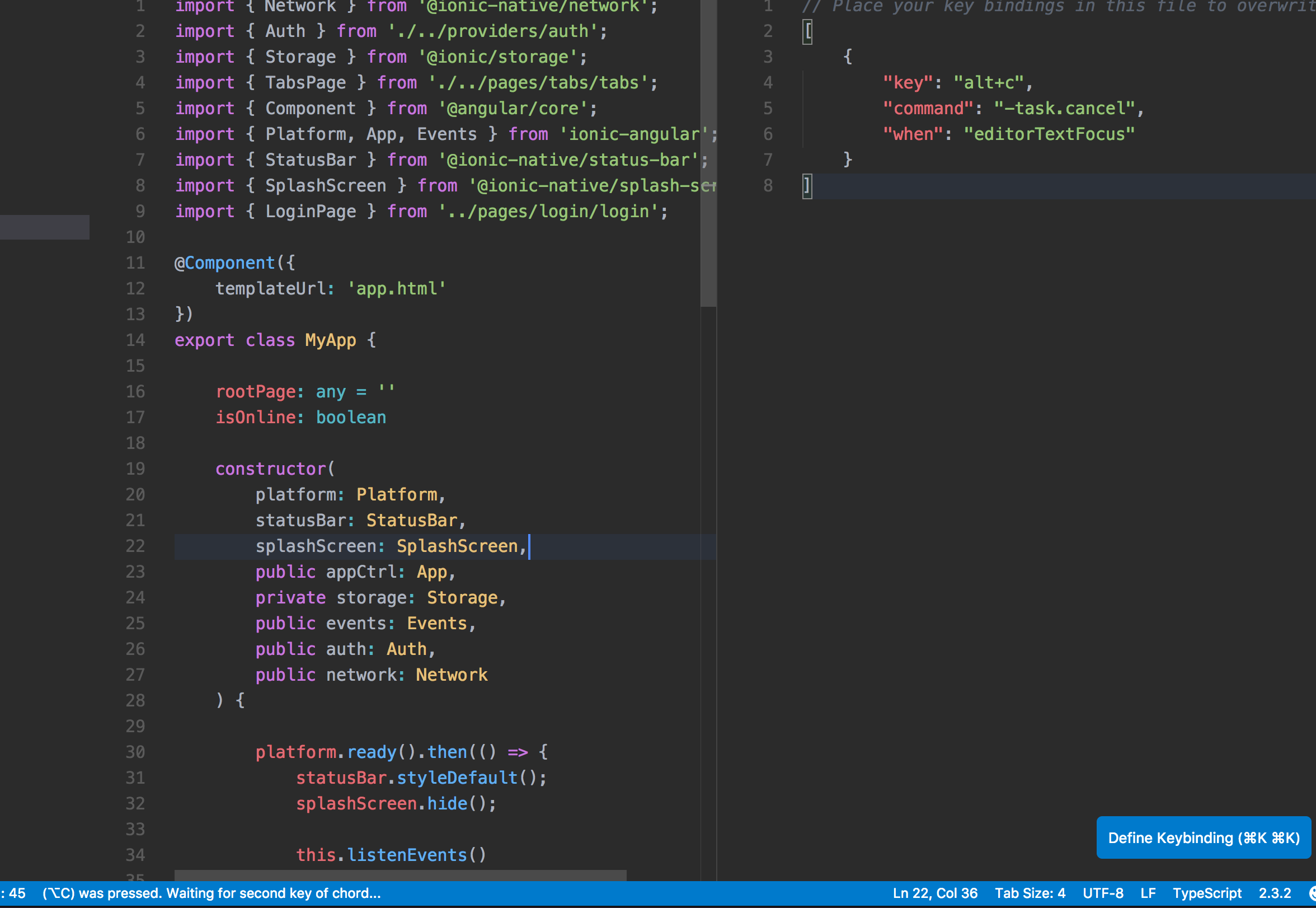
Task: Click the "key": "alt+c" line in keybindings
Action: [957, 82]
